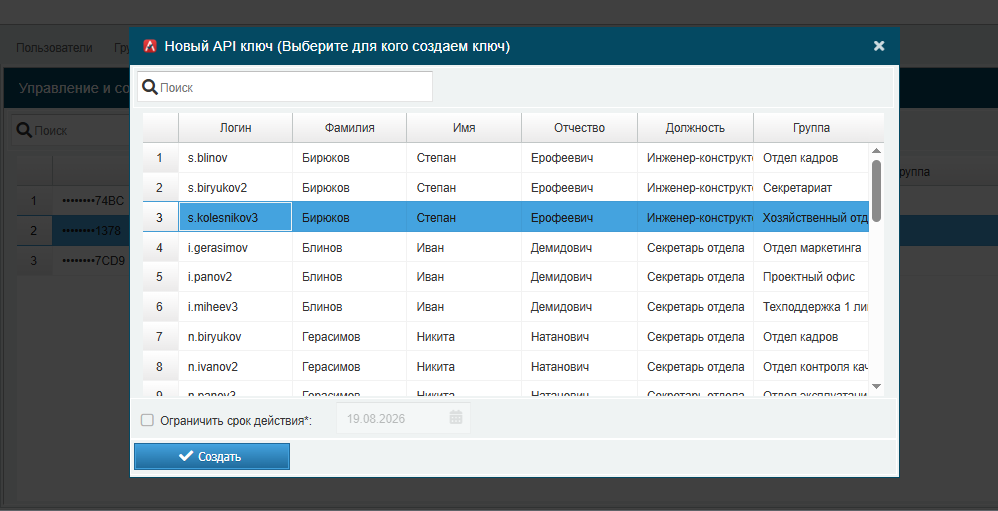Click the Иван name cell in row 4
The image size is (998, 511).
point(464,248)
